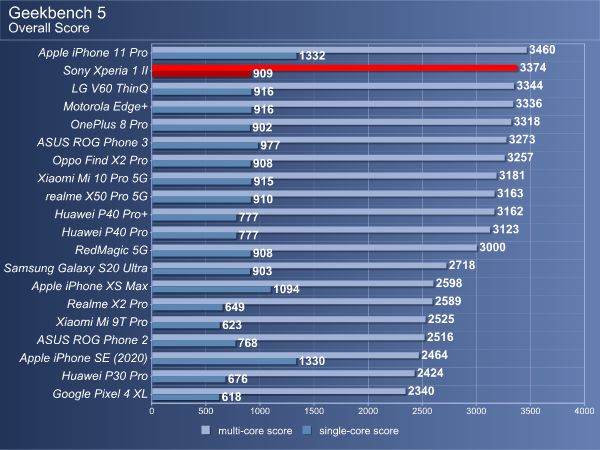Click the 3257 score value
The image size is (600, 450).
[x=520, y=158]
